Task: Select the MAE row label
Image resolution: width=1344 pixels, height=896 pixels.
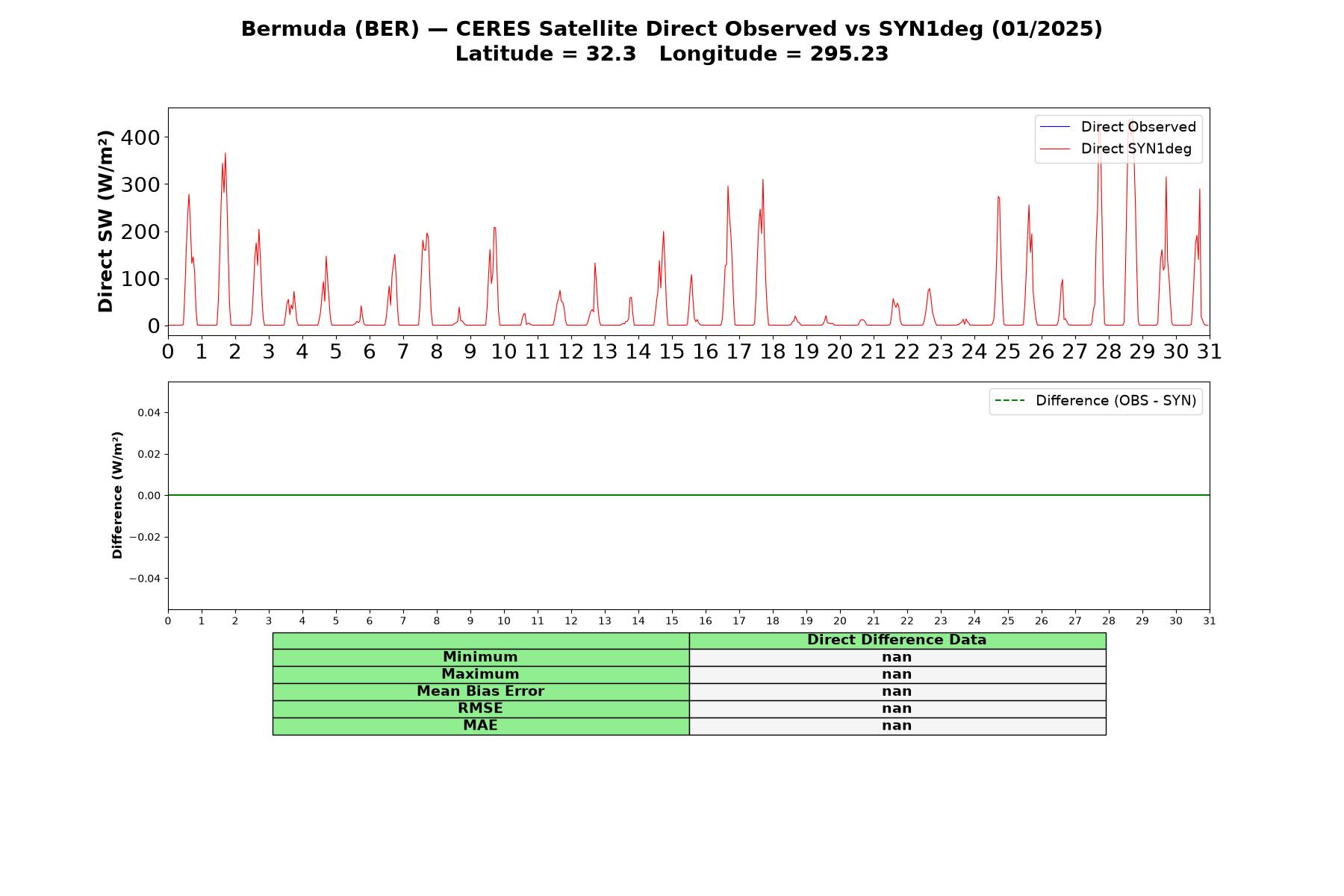Action: 480,726
